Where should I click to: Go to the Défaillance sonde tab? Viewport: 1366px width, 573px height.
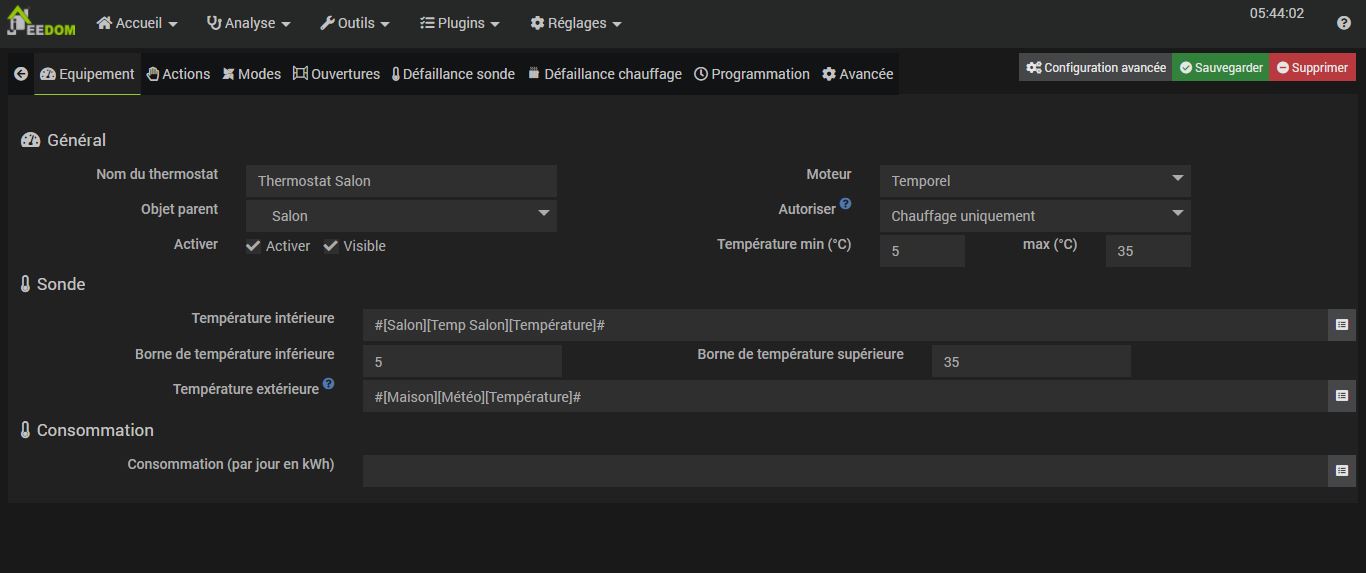[x=453, y=74]
